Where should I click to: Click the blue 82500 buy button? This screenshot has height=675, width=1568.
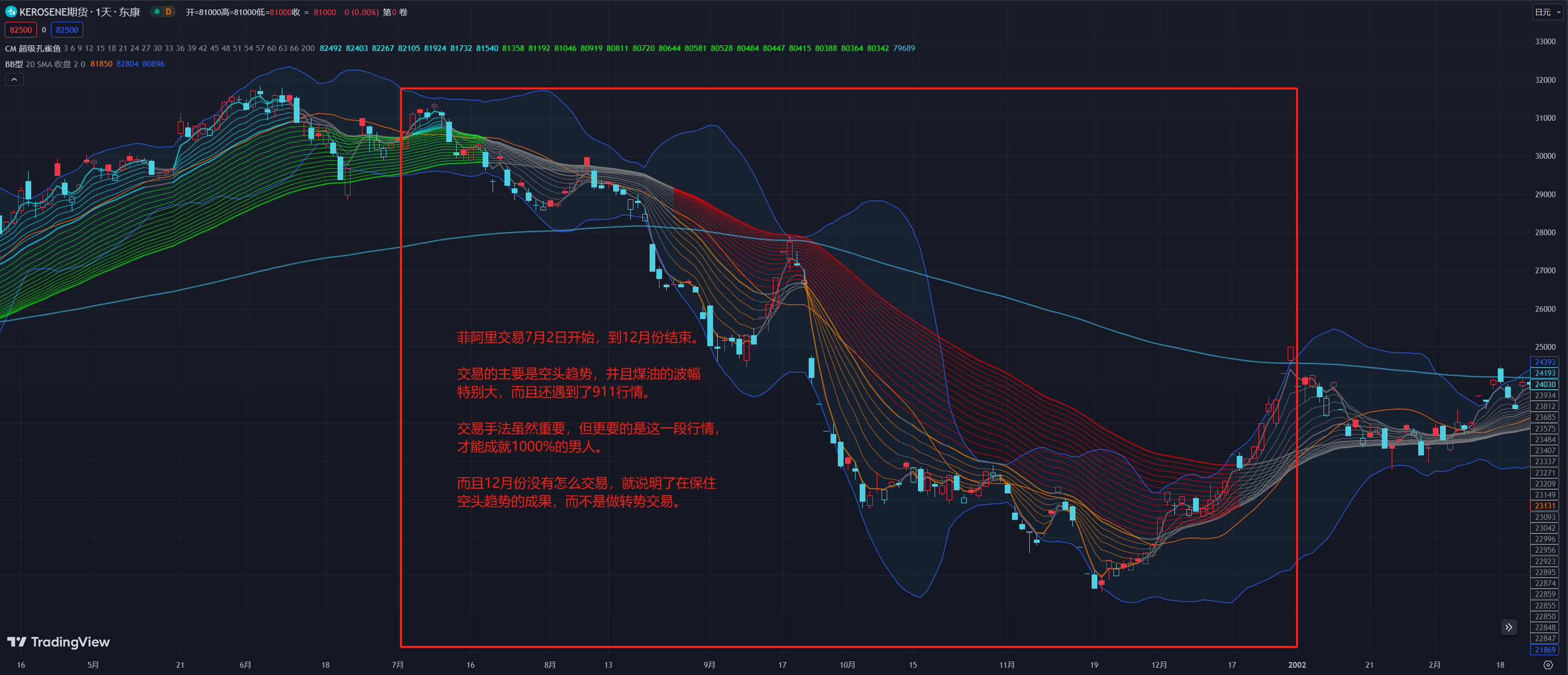point(67,30)
